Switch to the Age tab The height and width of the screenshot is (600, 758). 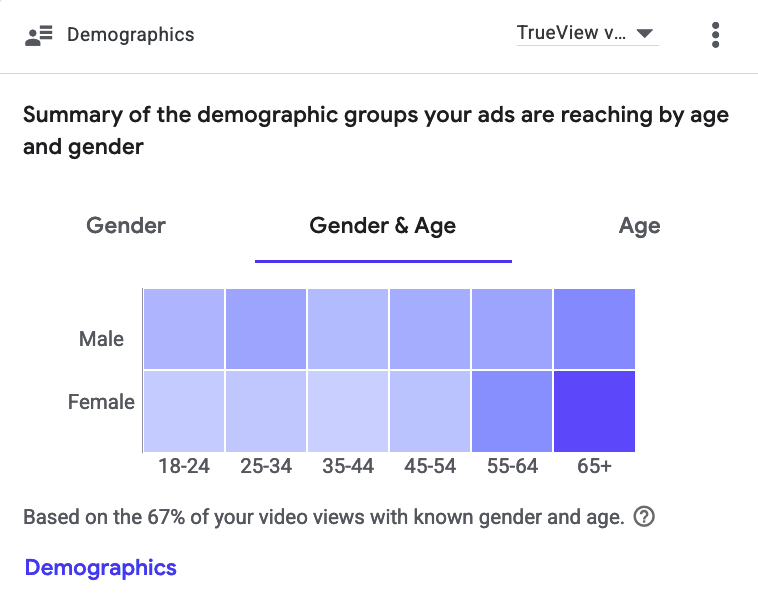click(639, 226)
